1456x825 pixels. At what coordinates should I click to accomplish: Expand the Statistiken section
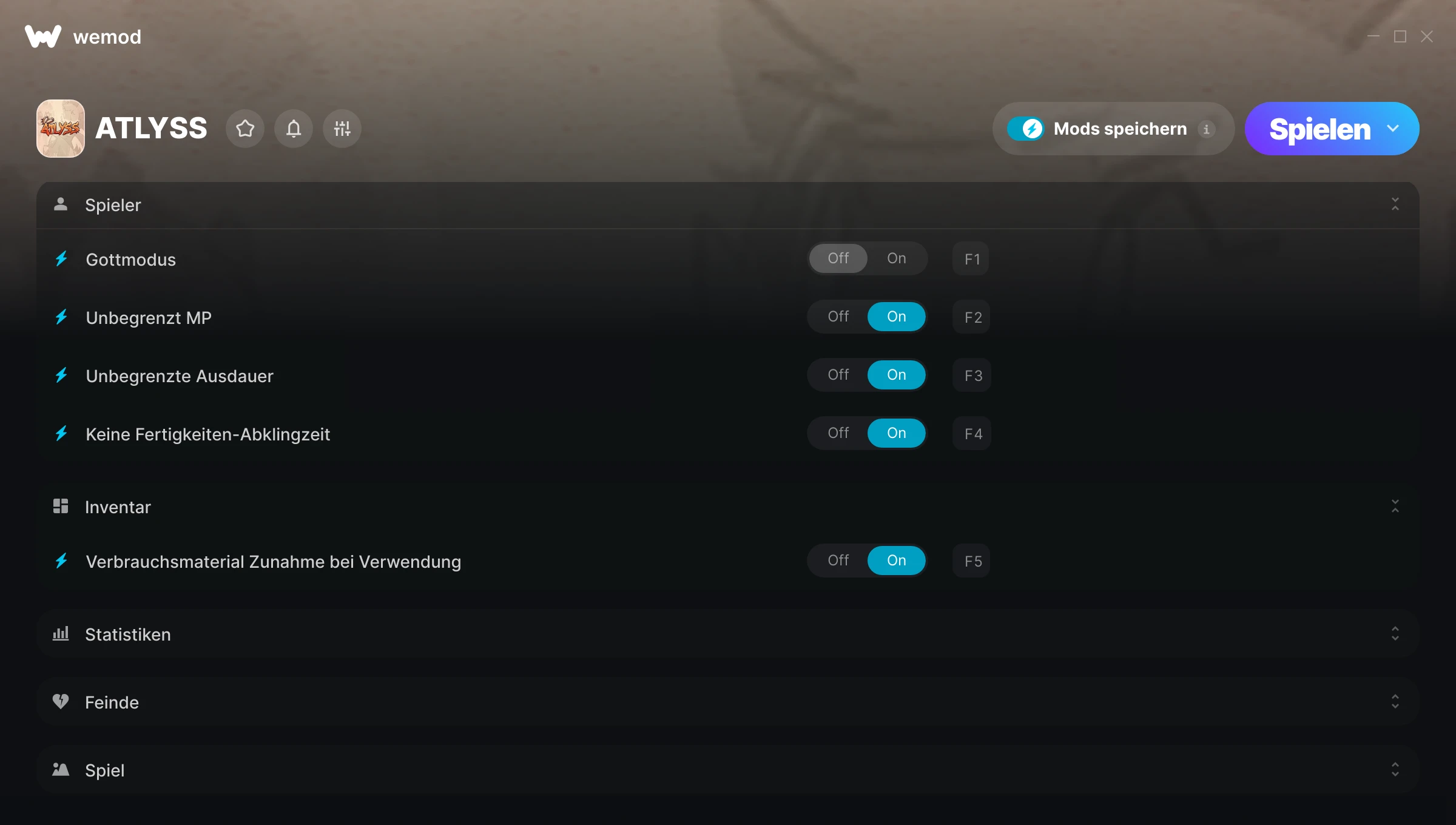(x=1395, y=634)
